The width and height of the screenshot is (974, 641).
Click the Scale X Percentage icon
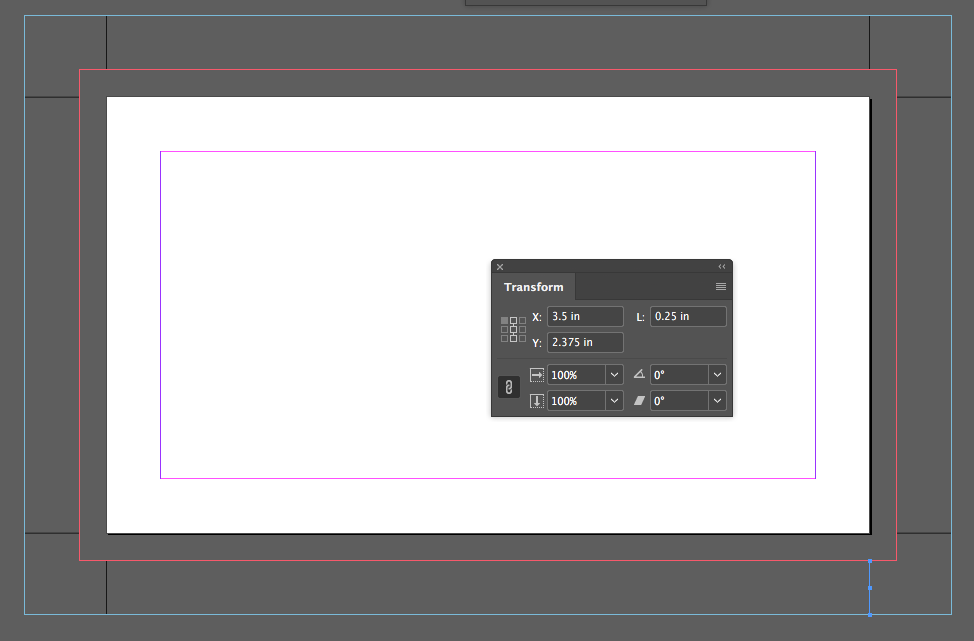pos(537,375)
